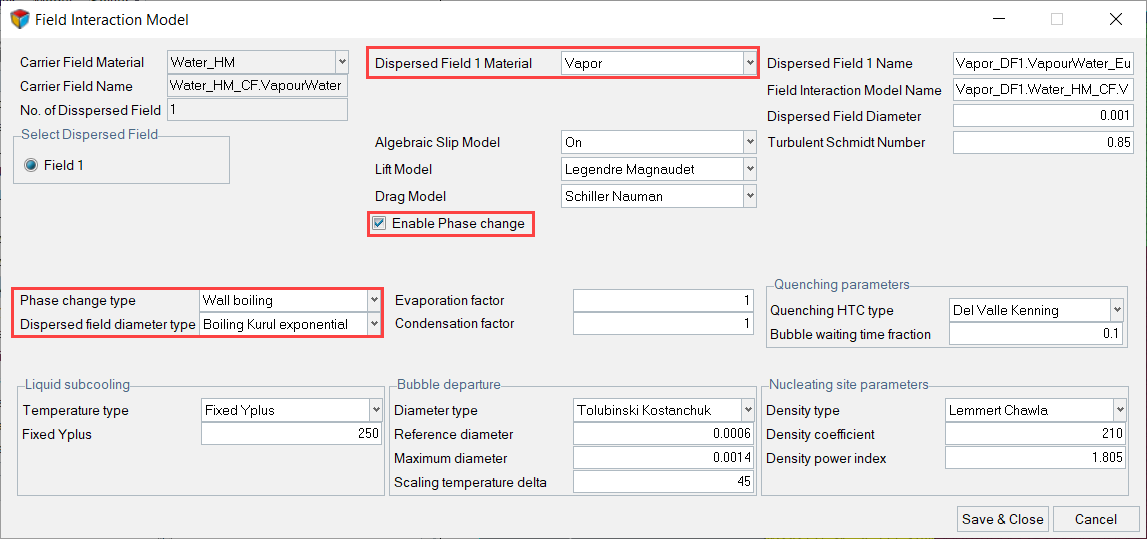
Task: Click the Evaporation factor input field
Action: pos(664,301)
